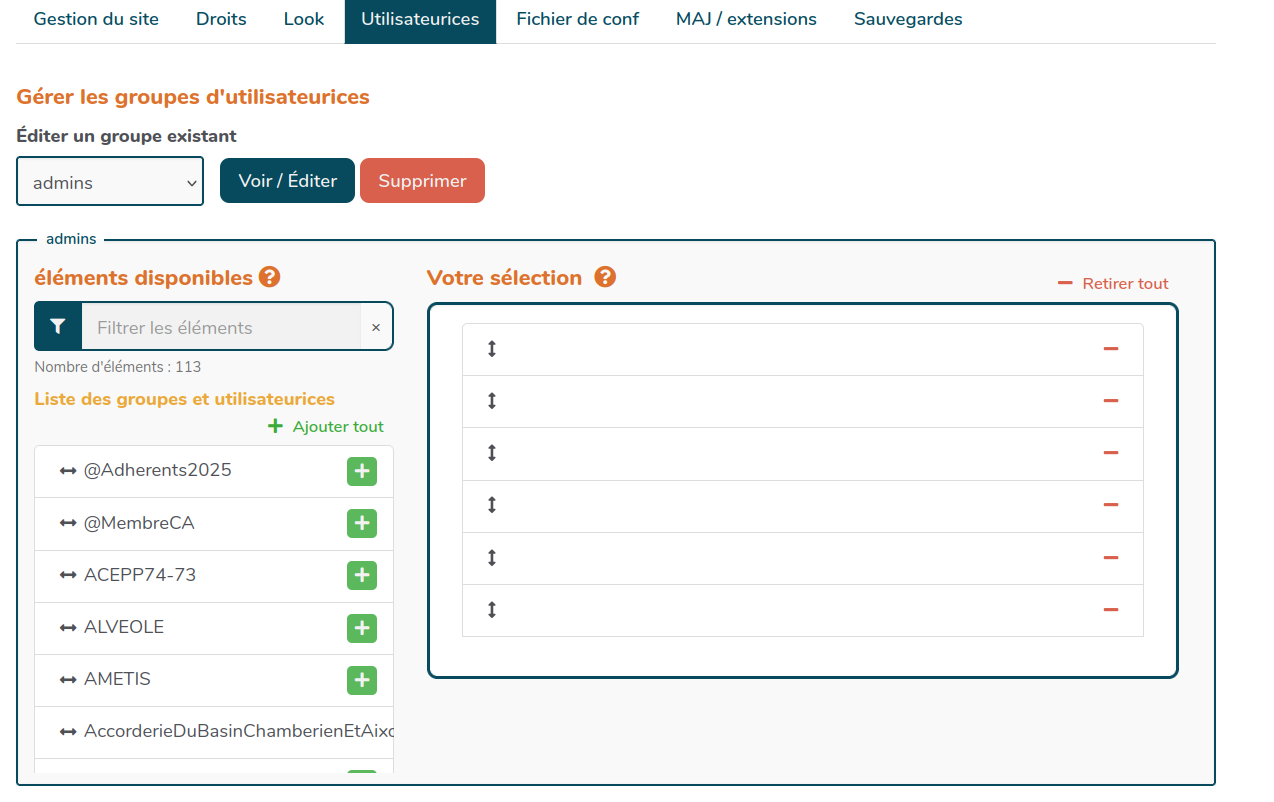Click the reorder arrow of first selected row

tap(492, 349)
